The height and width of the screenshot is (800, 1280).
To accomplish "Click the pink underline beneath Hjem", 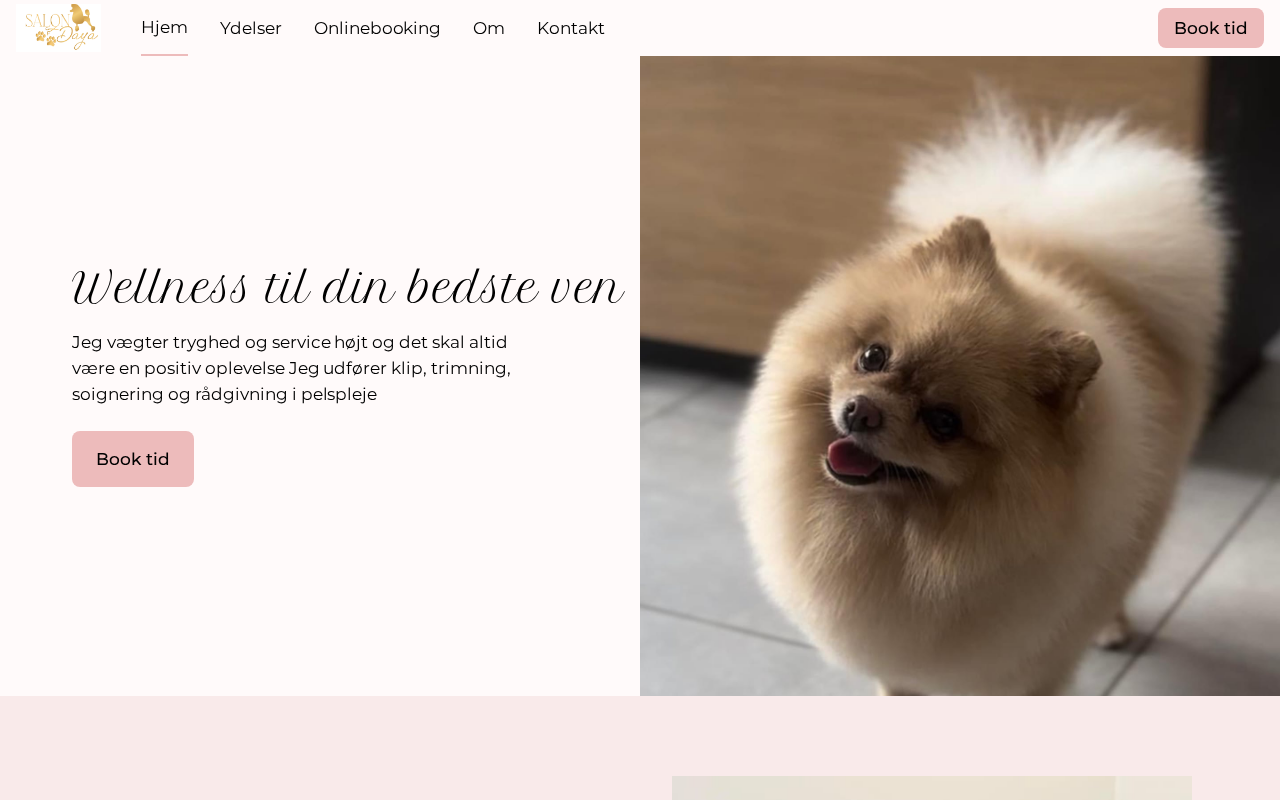I will click(x=164, y=55).
